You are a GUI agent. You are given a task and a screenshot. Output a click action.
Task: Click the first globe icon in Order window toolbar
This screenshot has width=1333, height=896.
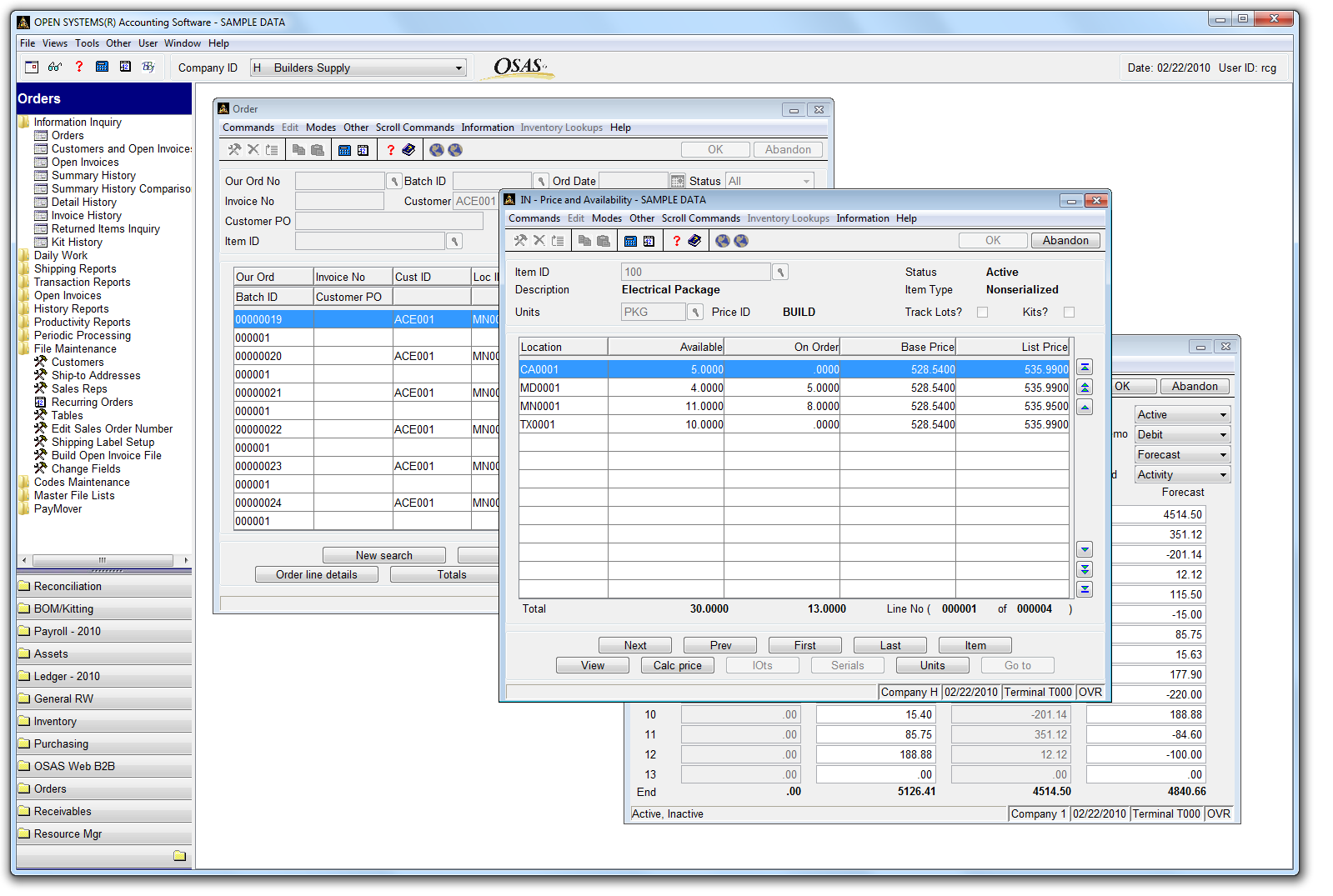point(436,150)
